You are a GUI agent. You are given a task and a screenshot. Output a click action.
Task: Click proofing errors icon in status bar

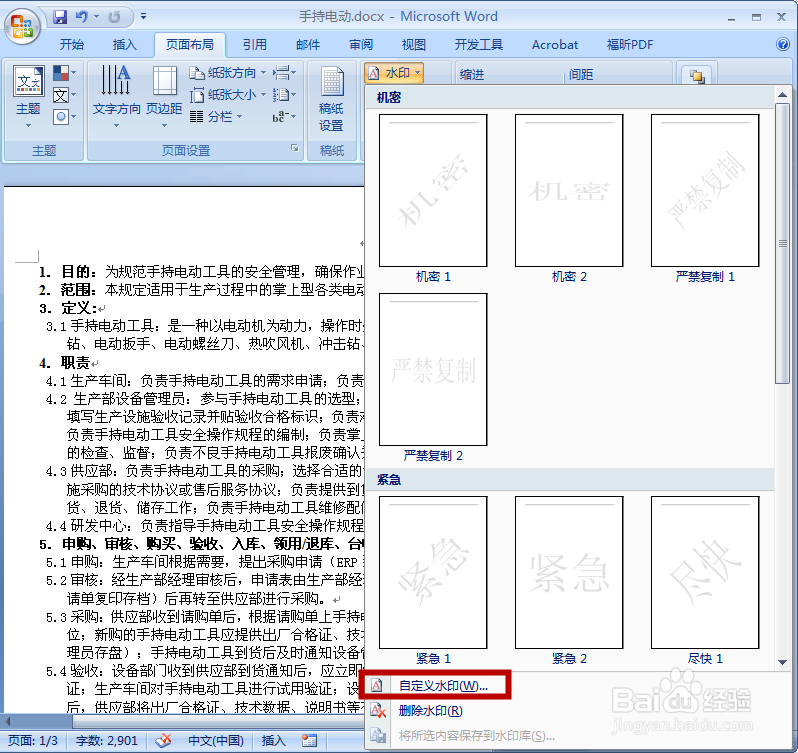point(163,741)
